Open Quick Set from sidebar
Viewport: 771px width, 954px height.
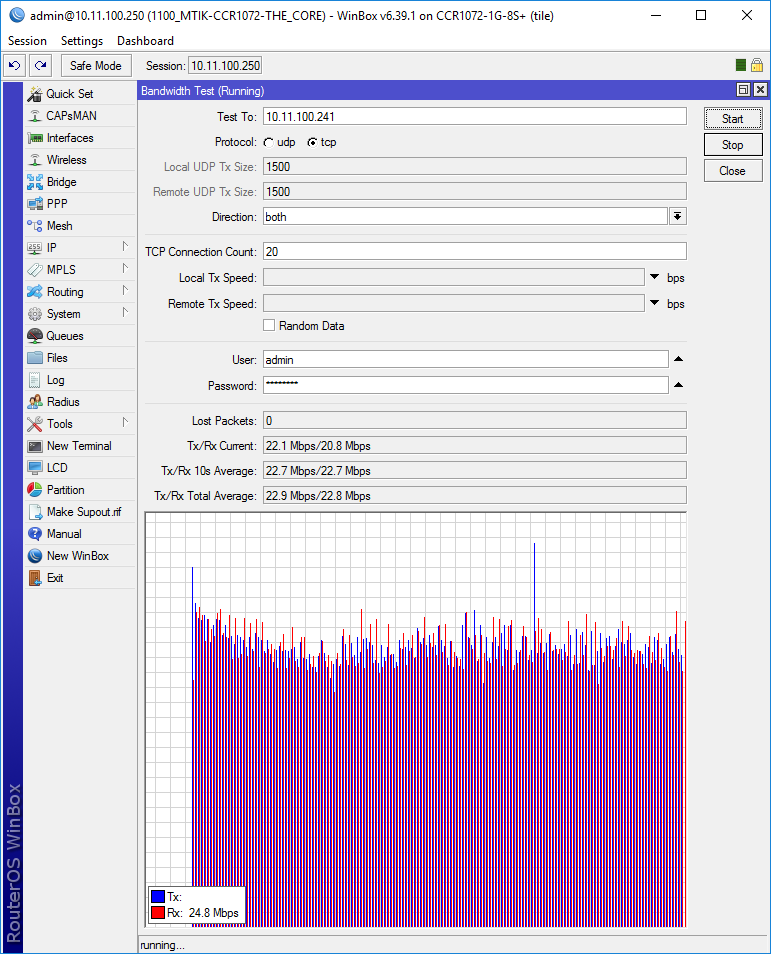(69, 94)
